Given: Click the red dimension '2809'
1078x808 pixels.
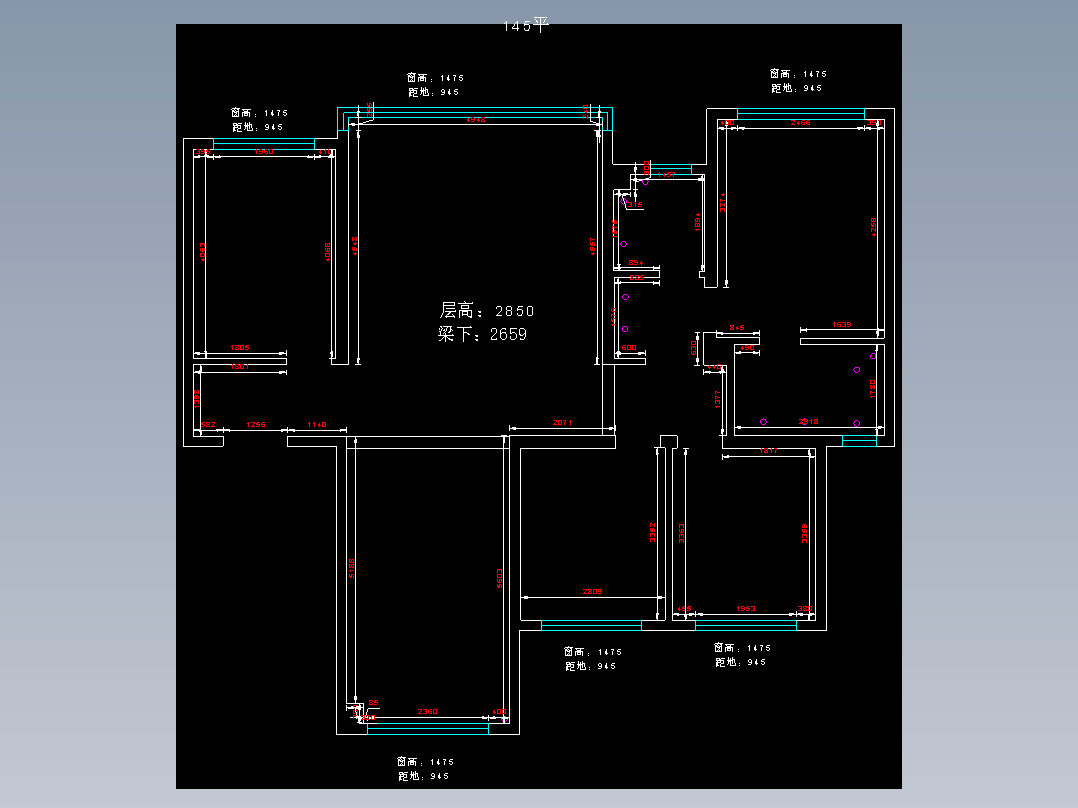Looking at the screenshot, I should [593, 591].
